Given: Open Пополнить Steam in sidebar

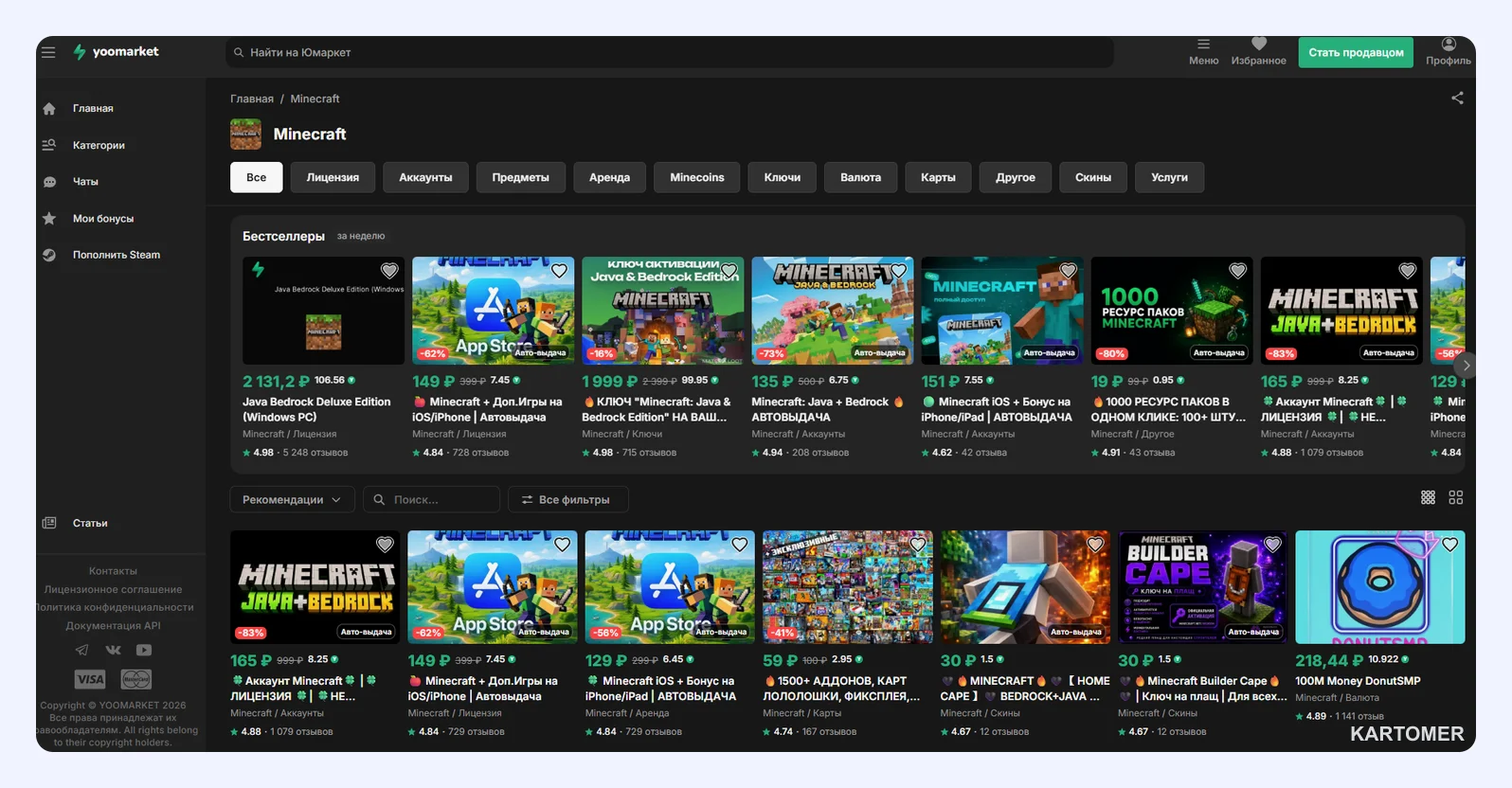Looking at the screenshot, I should 117,255.
